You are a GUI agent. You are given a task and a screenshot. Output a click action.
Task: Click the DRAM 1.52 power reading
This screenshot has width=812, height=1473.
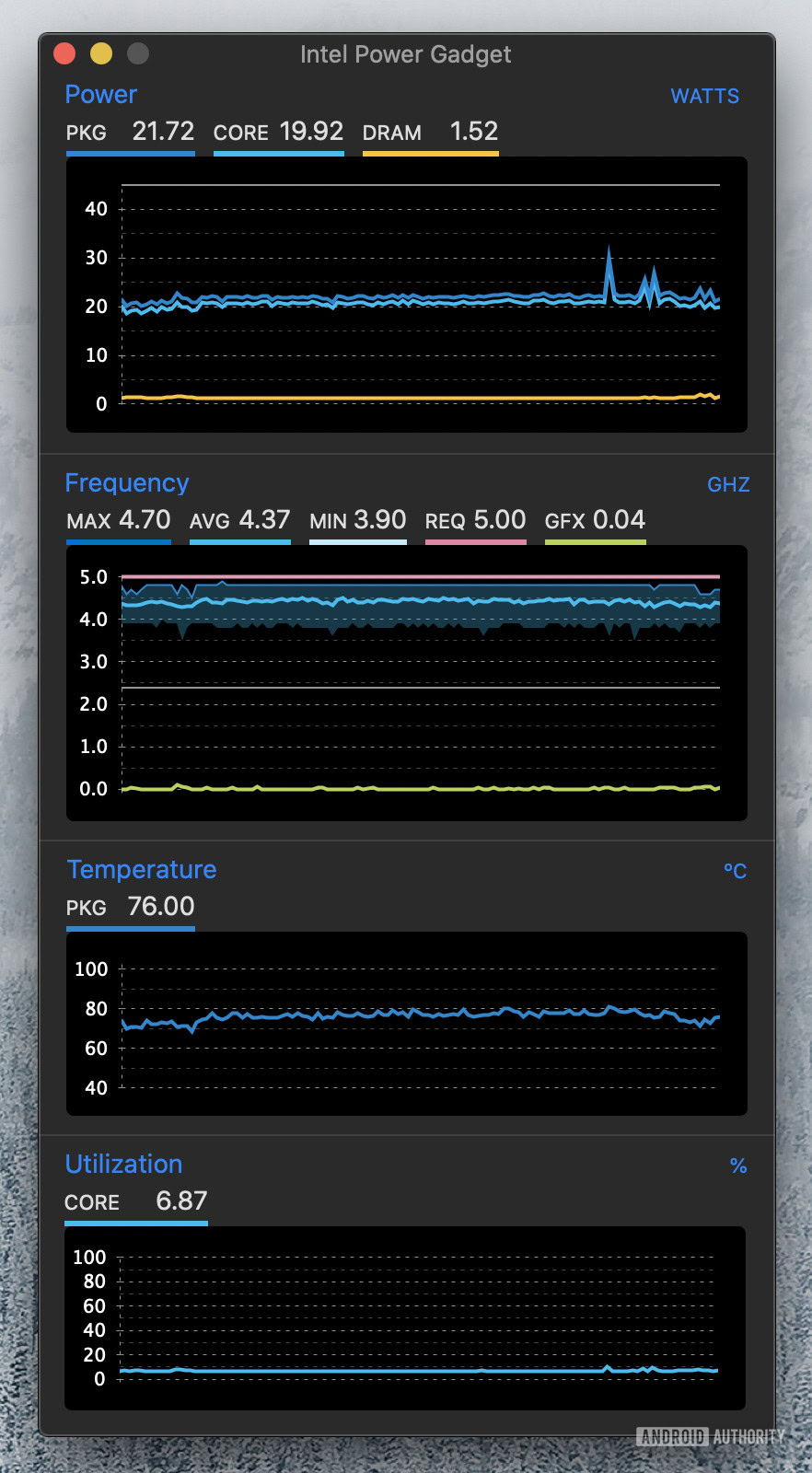[430, 132]
